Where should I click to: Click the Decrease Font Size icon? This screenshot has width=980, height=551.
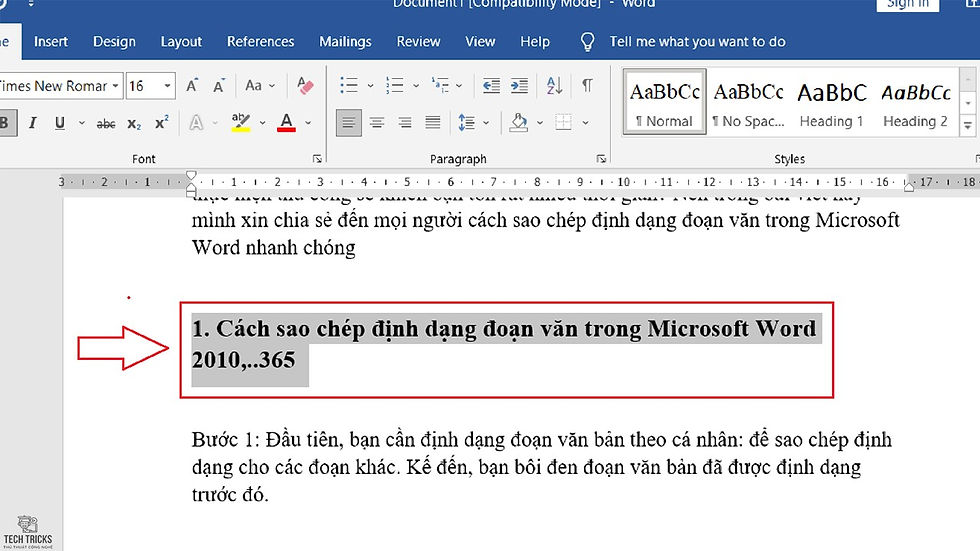click(219, 86)
